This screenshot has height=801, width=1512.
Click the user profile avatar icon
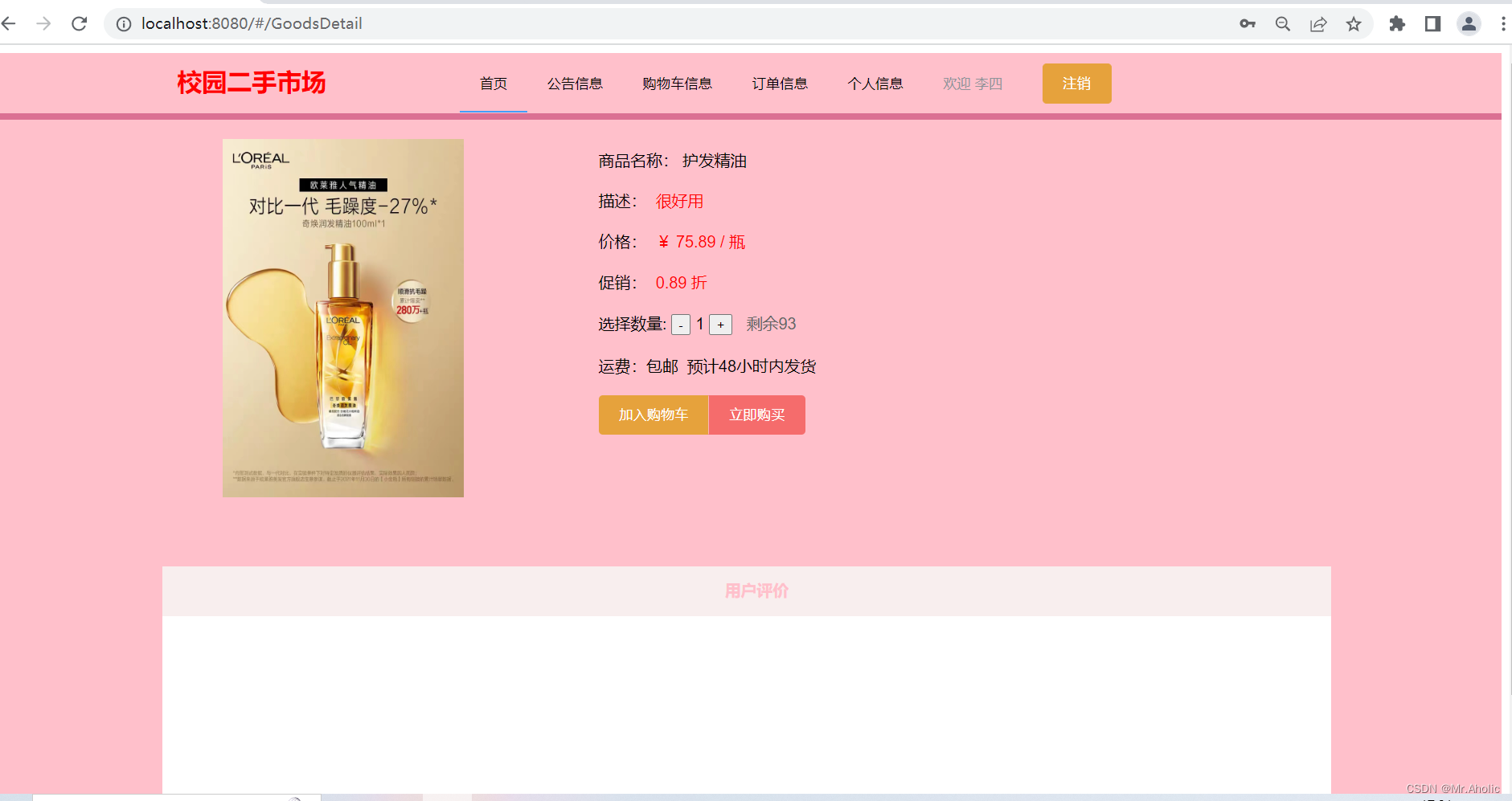point(1469,24)
